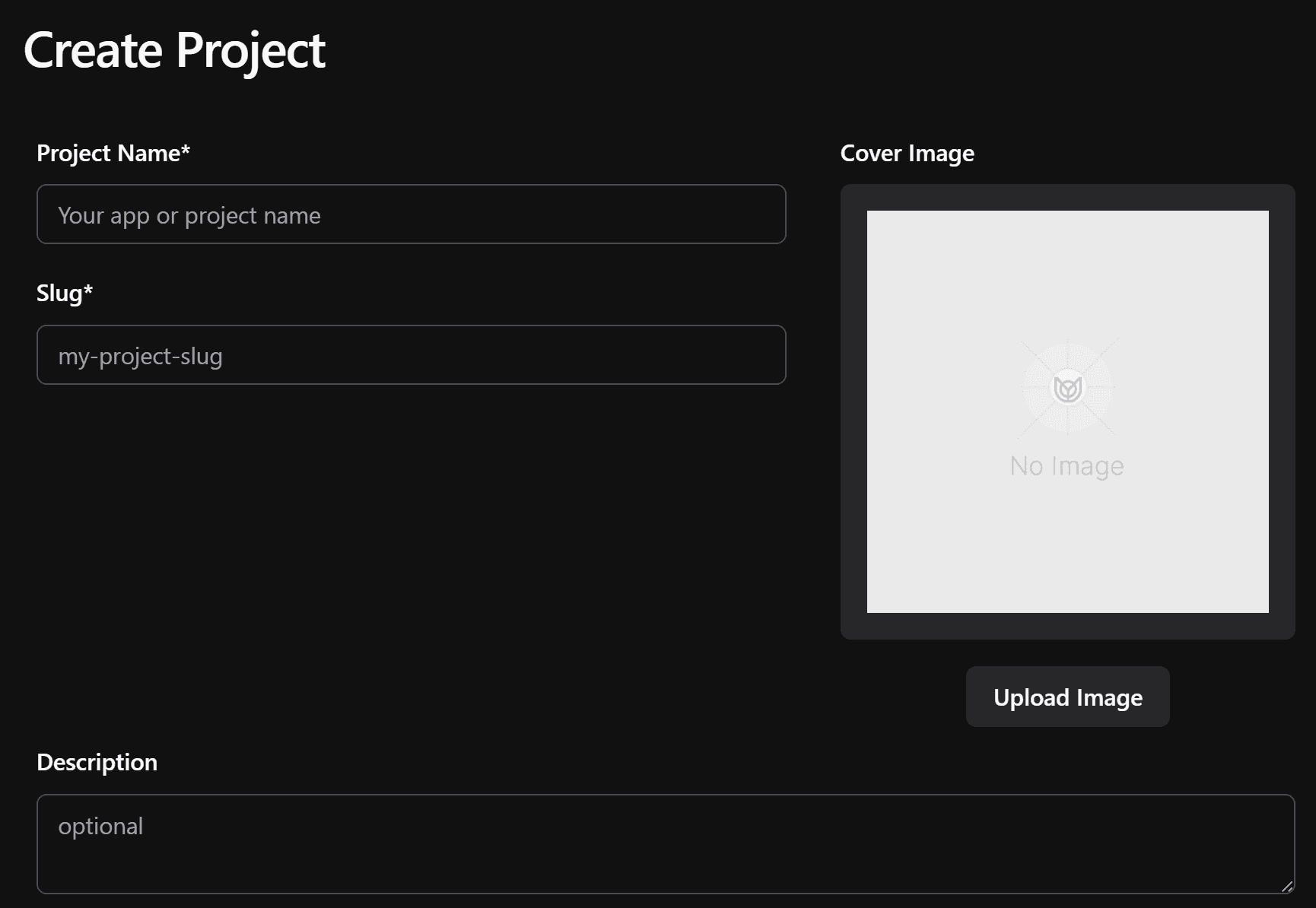Viewport: 1316px width, 908px height.
Task: Click the "optional" placeholder in Description
Action: pyautogui.click(x=100, y=827)
